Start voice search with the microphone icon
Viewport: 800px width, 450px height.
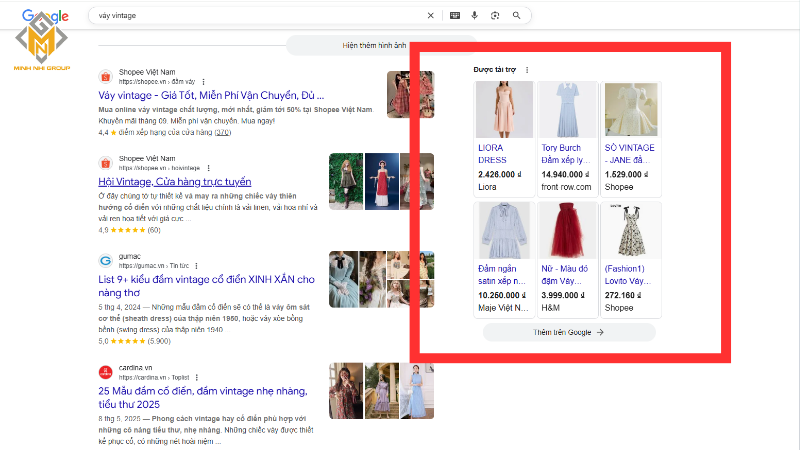coord(474,16)
